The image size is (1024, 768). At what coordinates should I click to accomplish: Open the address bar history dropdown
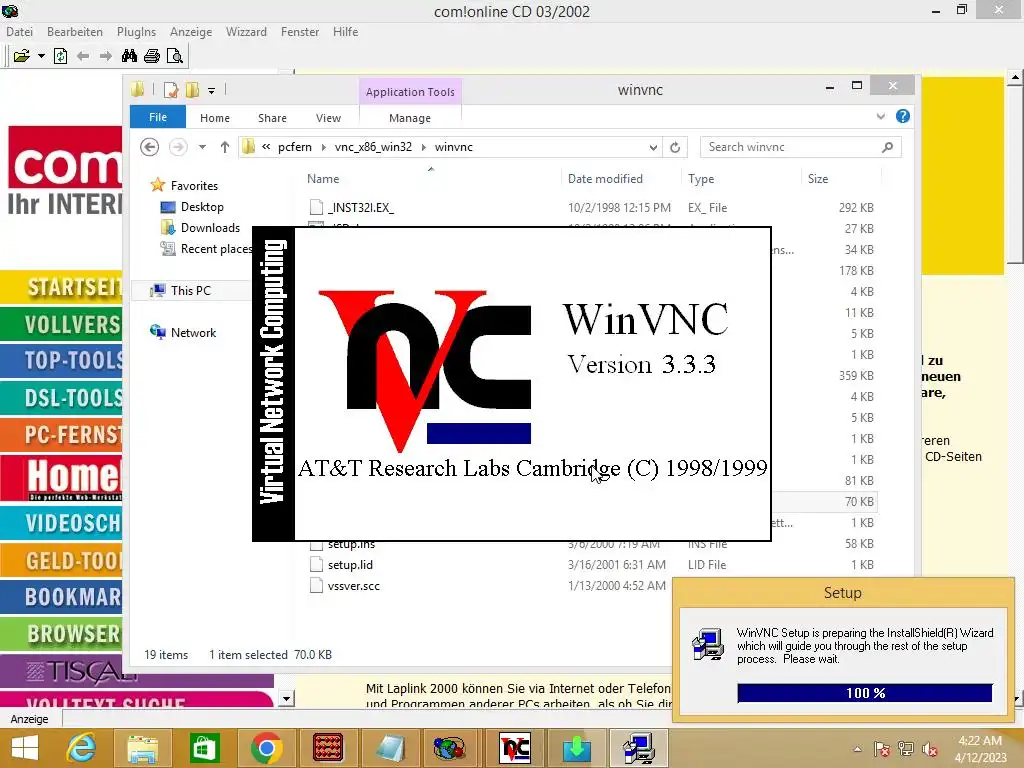point(653,147)
